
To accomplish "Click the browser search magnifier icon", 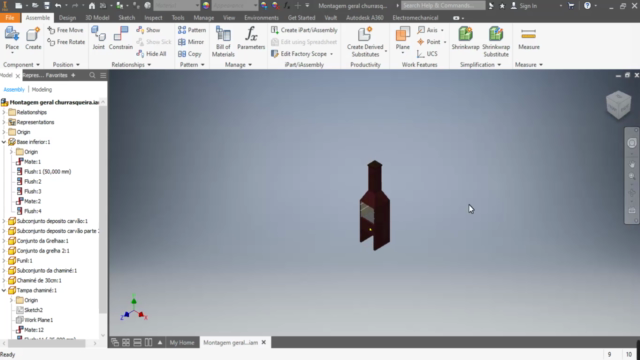I will (92, 75).
